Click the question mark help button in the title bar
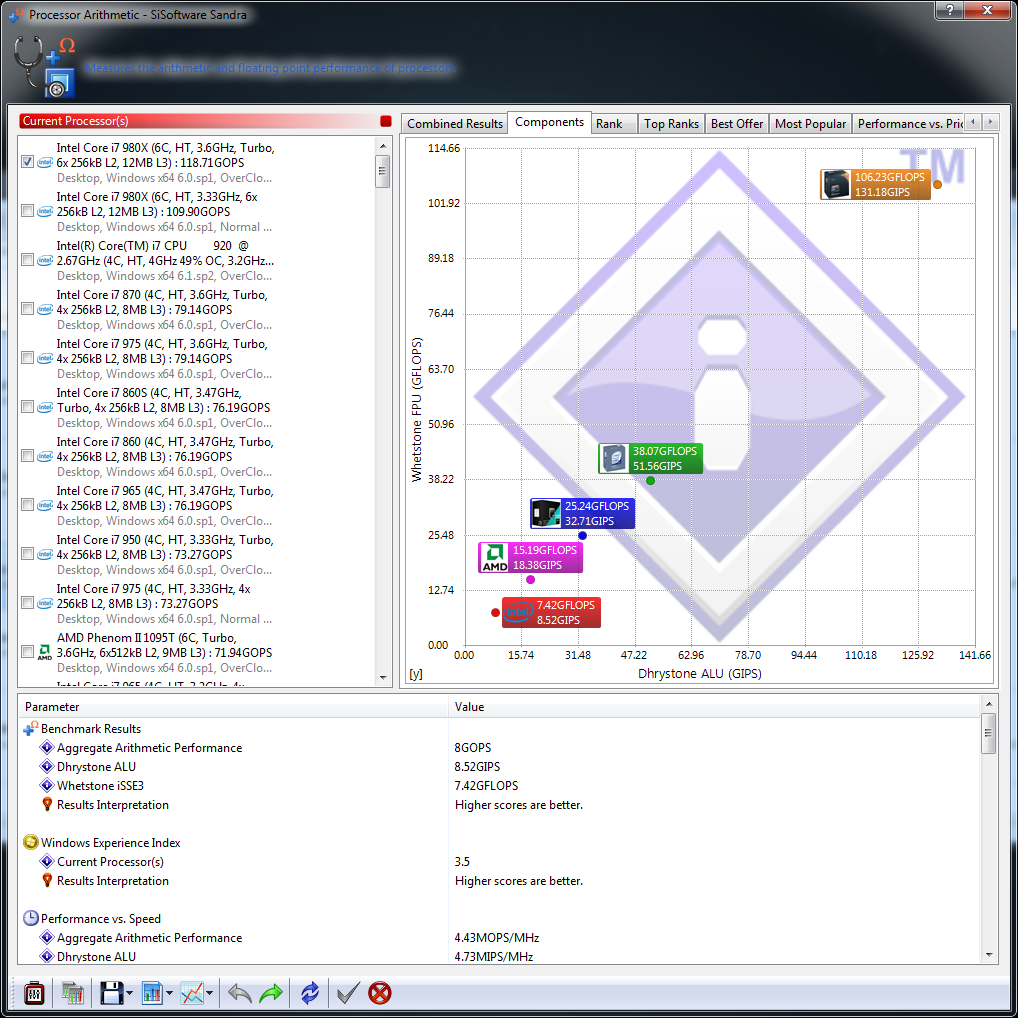The image size is (1018, 1018). [x=950, y=10]
